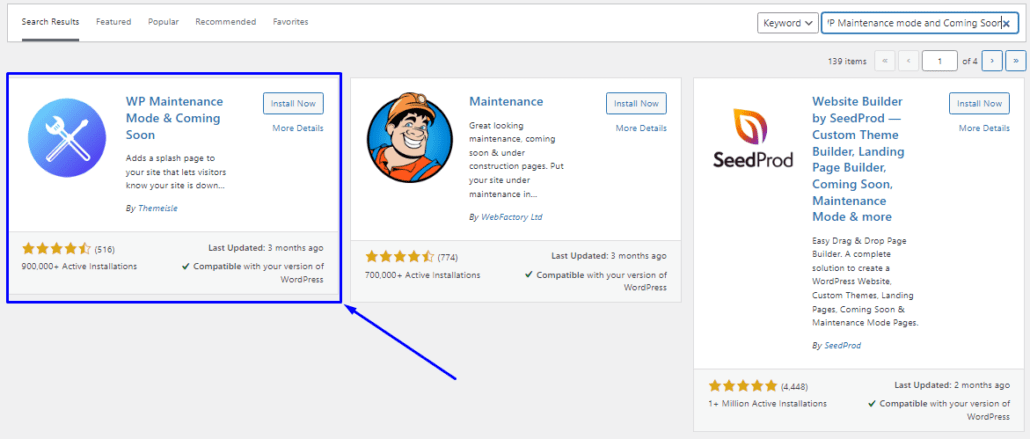Go to the next results page
The width and height of the screenshot is (1030, 439).
(992, 61)
